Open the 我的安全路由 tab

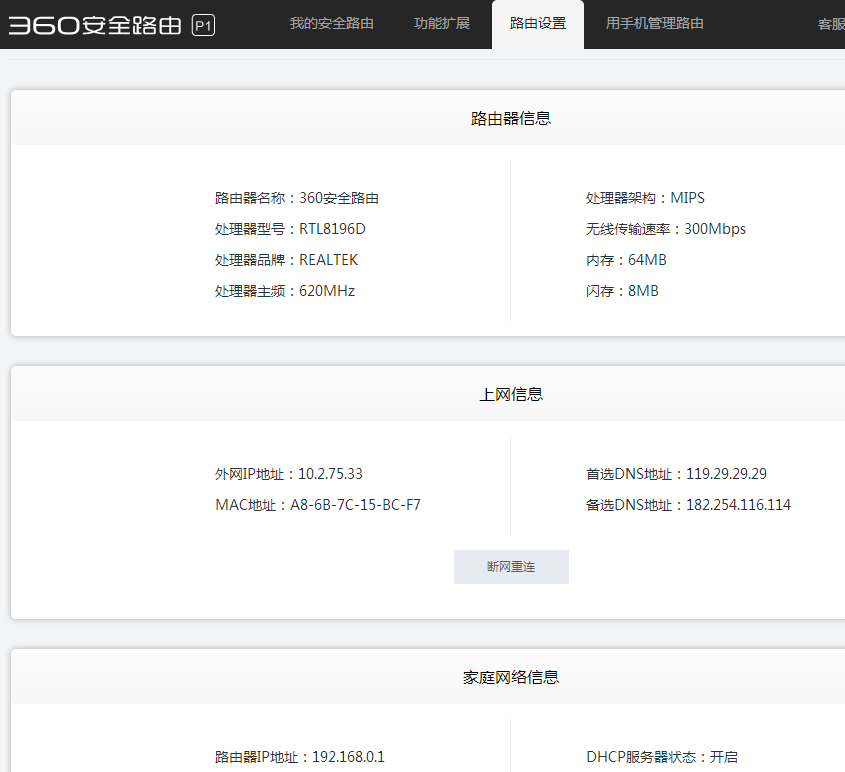pyautogui.click(x=331, y=23)
